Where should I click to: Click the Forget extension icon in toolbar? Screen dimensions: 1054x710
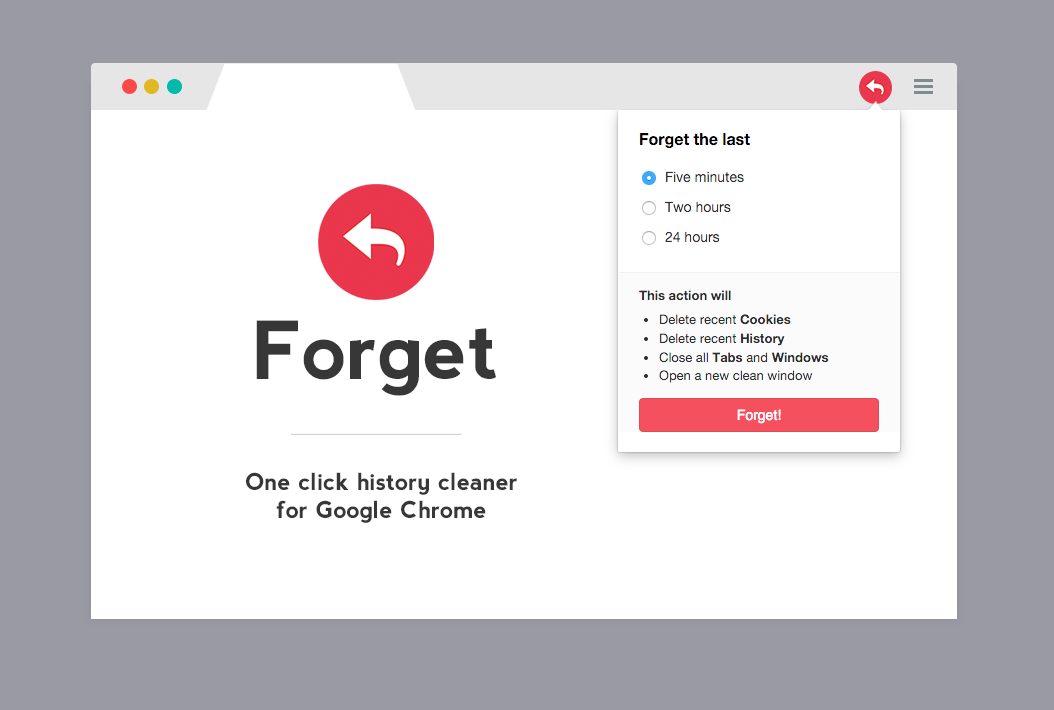pos(875,87)
